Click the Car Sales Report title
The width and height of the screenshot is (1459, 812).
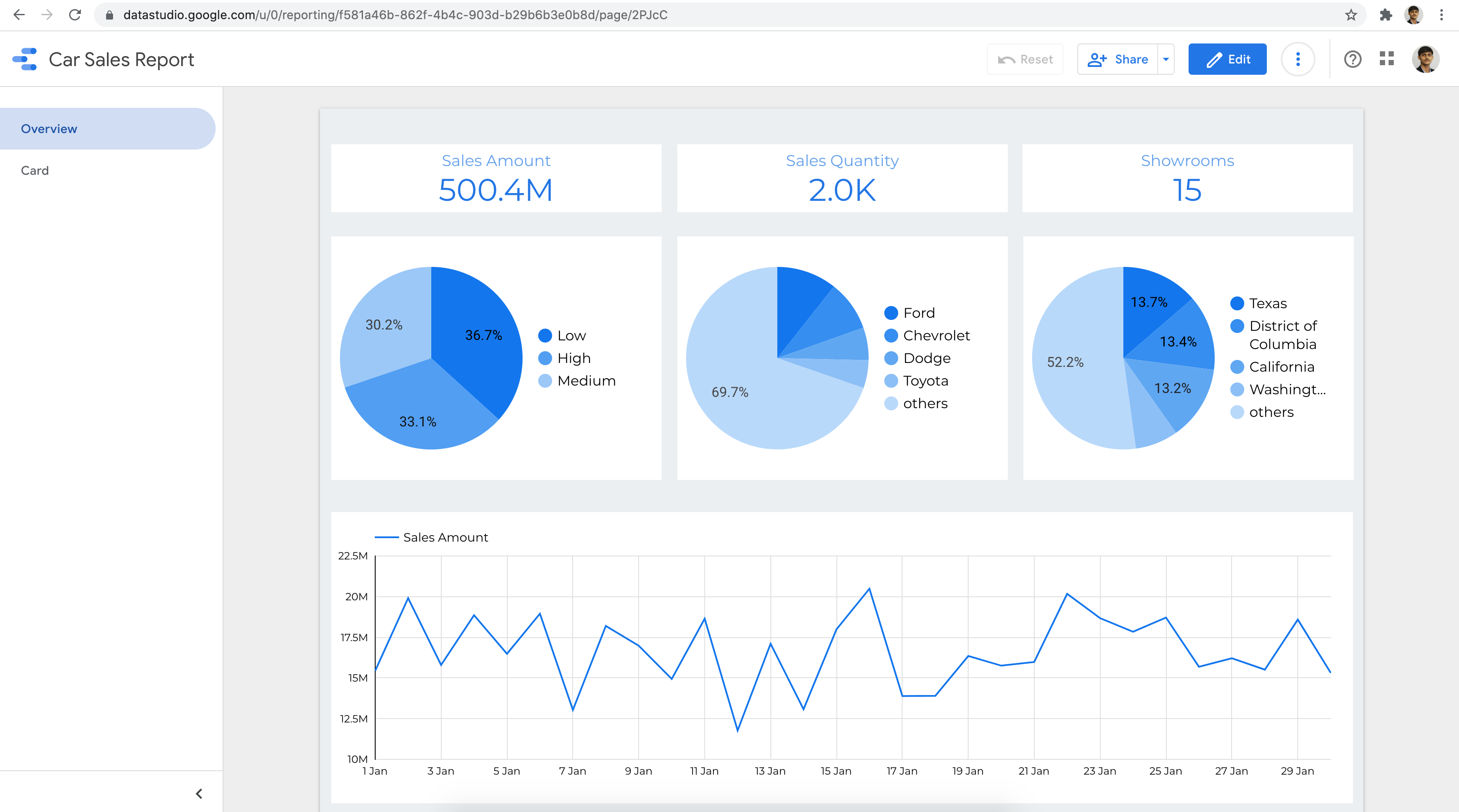(x=121, y=60)
